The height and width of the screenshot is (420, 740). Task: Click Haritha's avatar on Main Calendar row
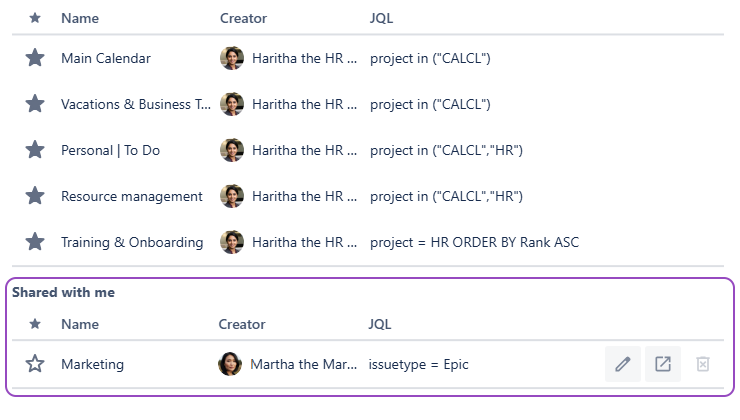pos(232,58)
